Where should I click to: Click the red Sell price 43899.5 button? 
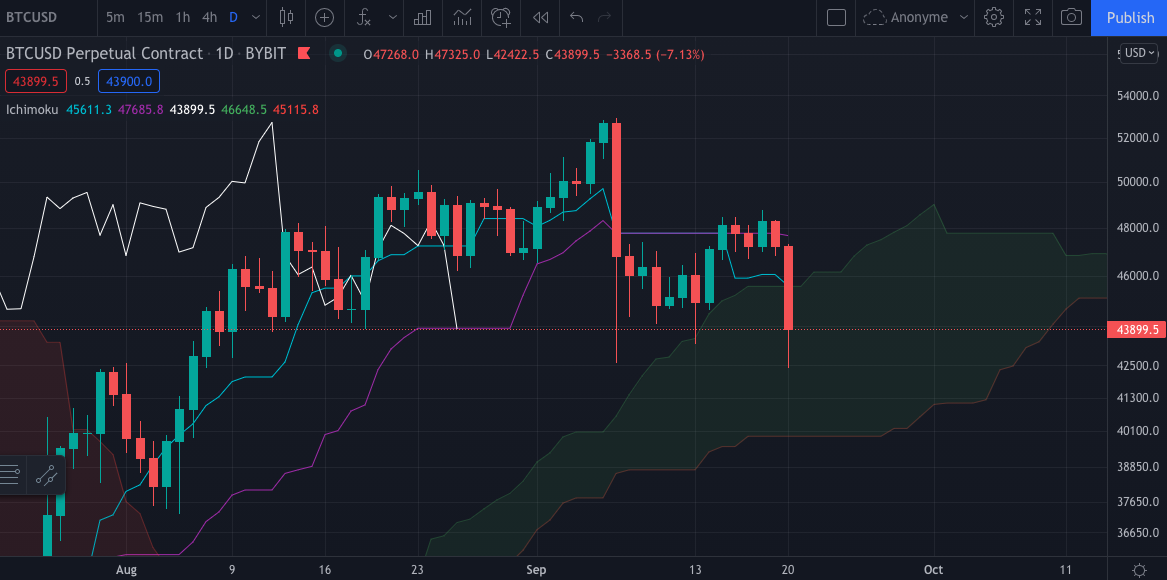pyautogui.click(x=35, y=81)
